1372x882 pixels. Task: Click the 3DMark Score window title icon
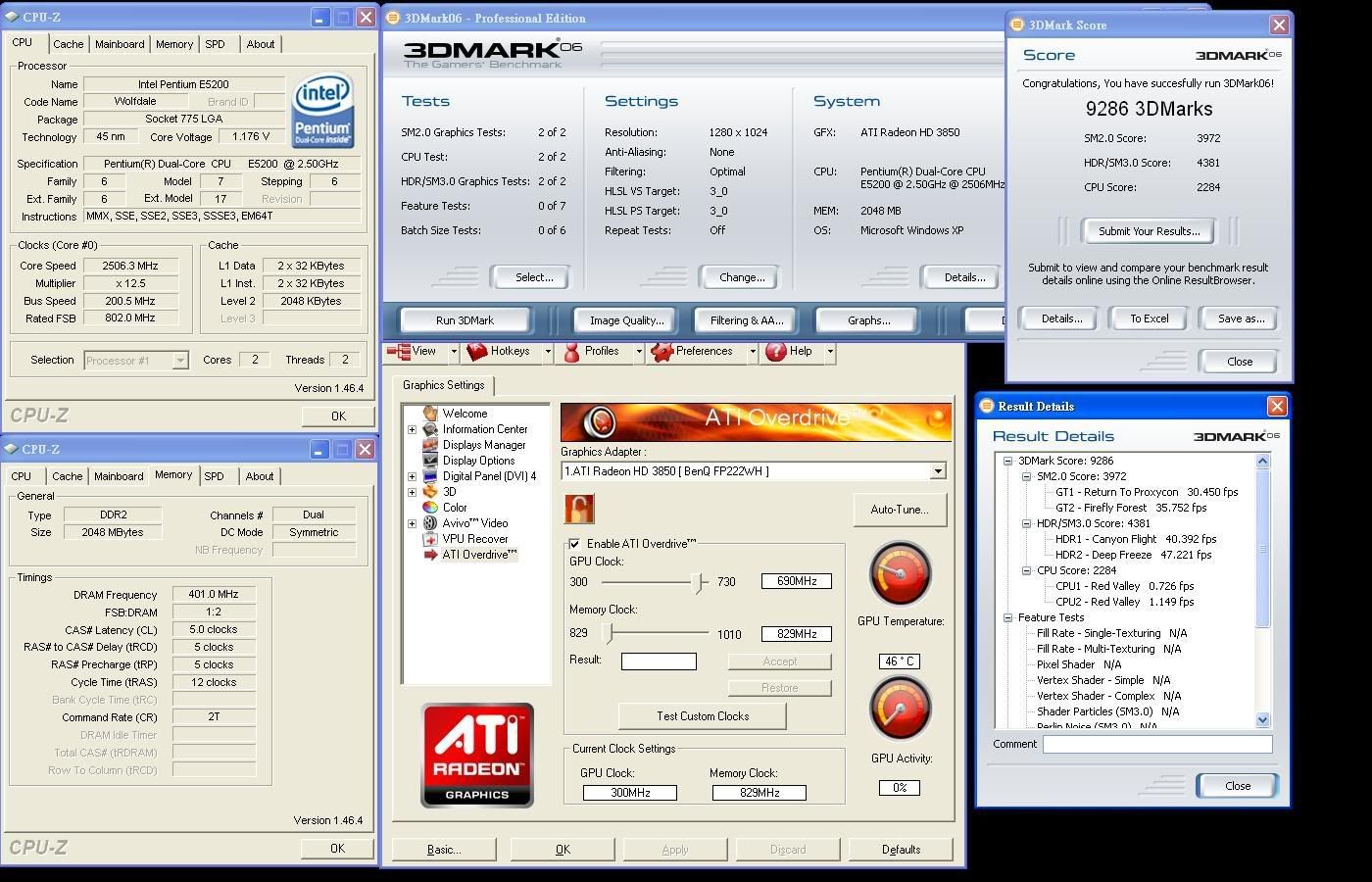click(1017, 24)
